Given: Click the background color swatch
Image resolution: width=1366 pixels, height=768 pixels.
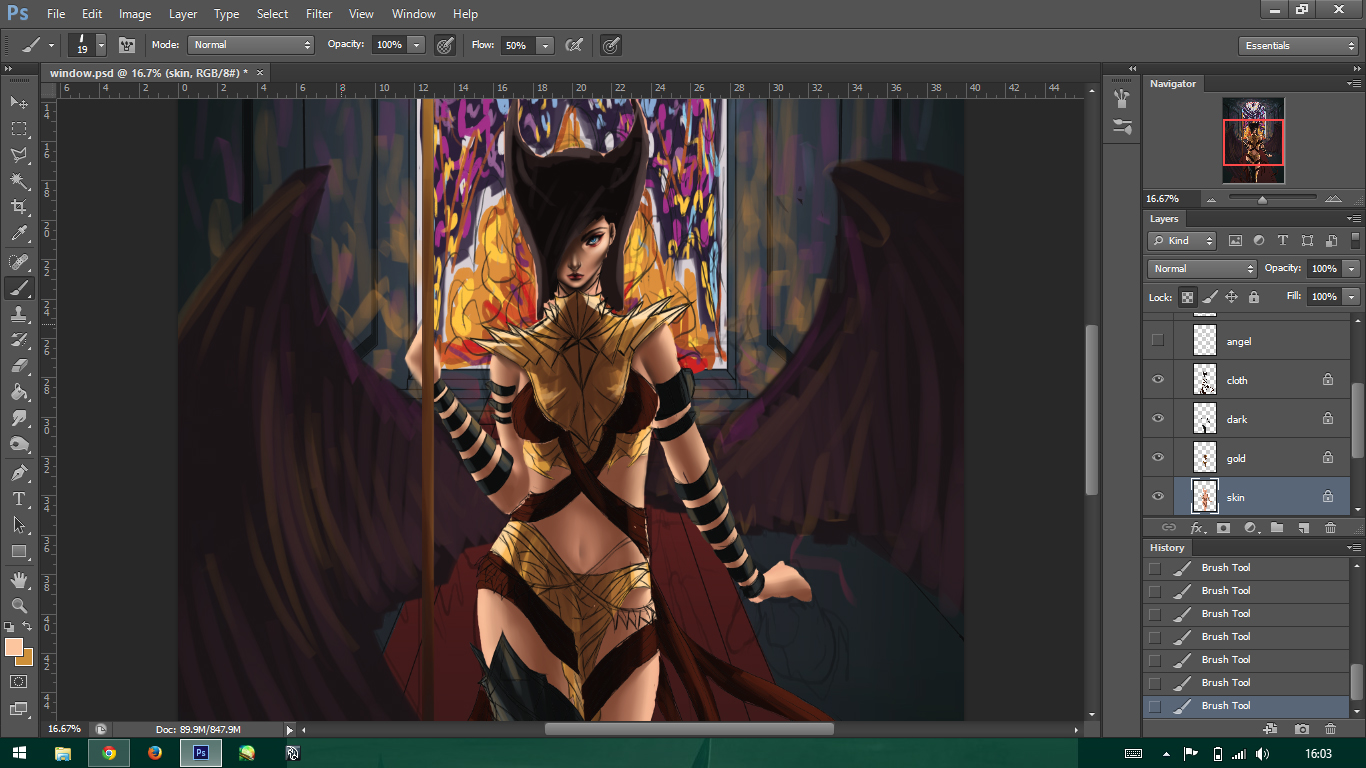Looking at the screenshot, I should point(27,659).
